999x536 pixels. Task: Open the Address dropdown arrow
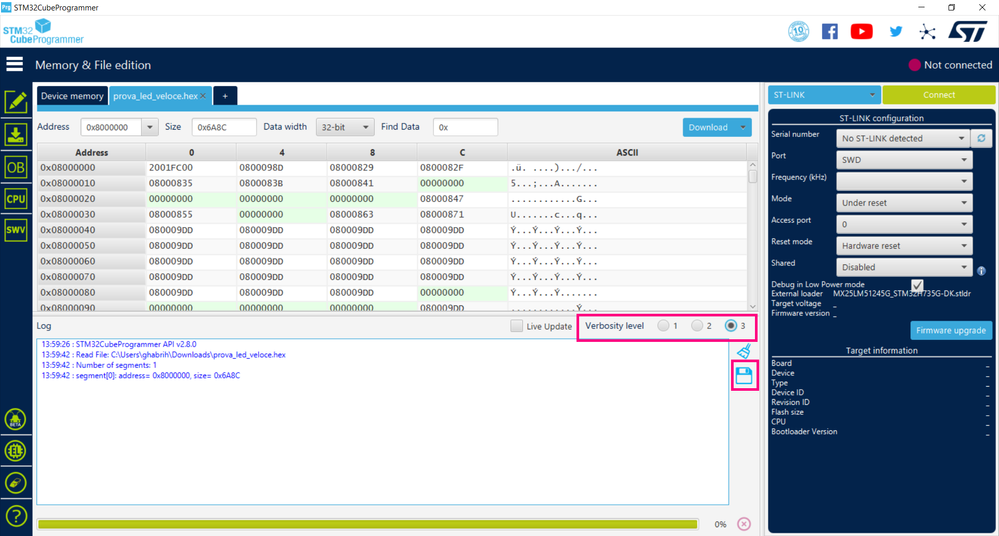point(150,127)
